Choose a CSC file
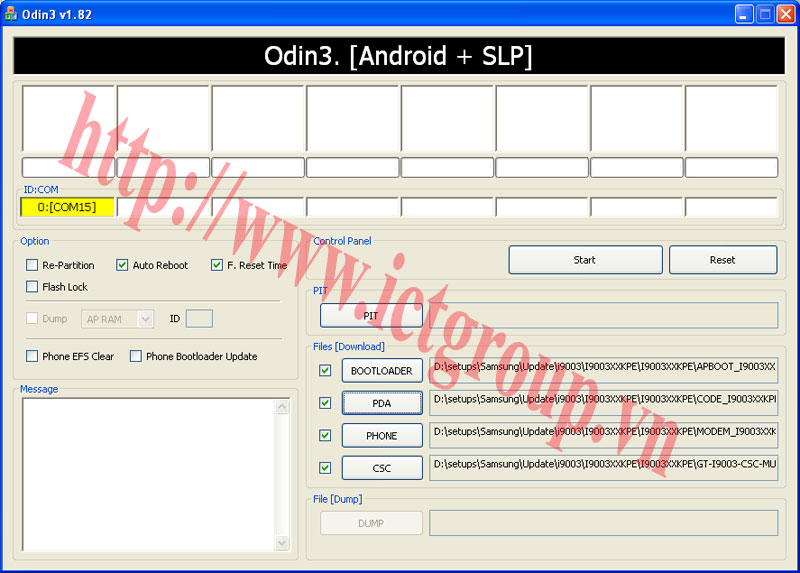Image resolution: width=800 pixels, height=573 pixels. [x=382, y=468]
